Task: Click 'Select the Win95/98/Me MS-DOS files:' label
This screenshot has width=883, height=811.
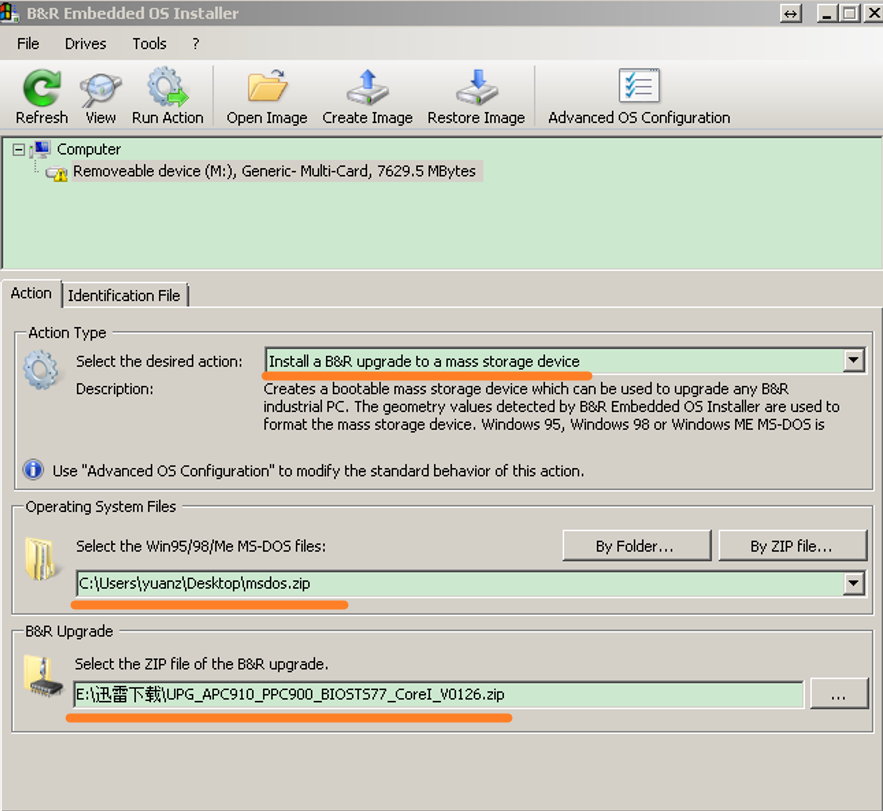Action: pyautogui.click(x=201, y=546)
